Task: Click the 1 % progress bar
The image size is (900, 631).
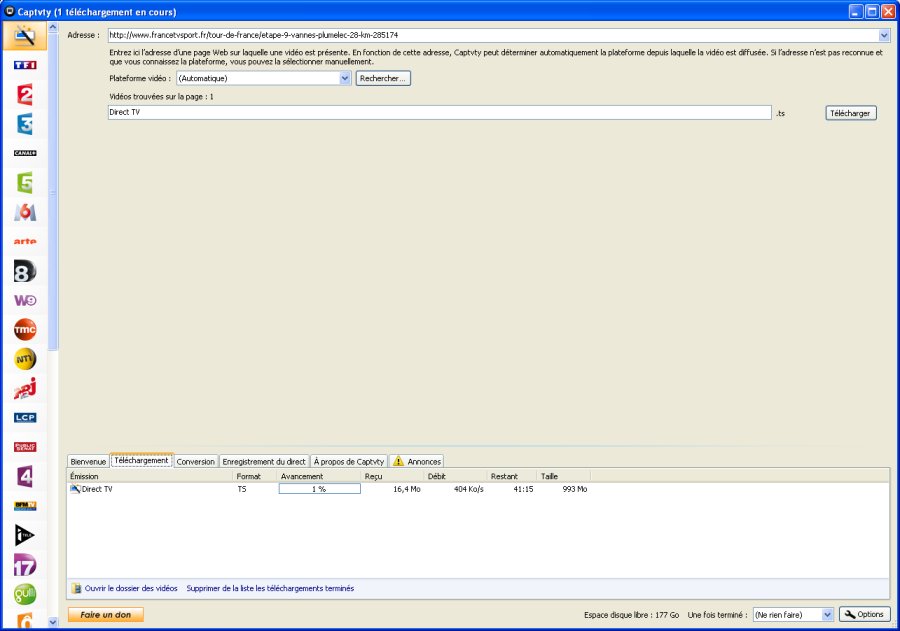Action: pyautogui.click(x=320, y=489)
